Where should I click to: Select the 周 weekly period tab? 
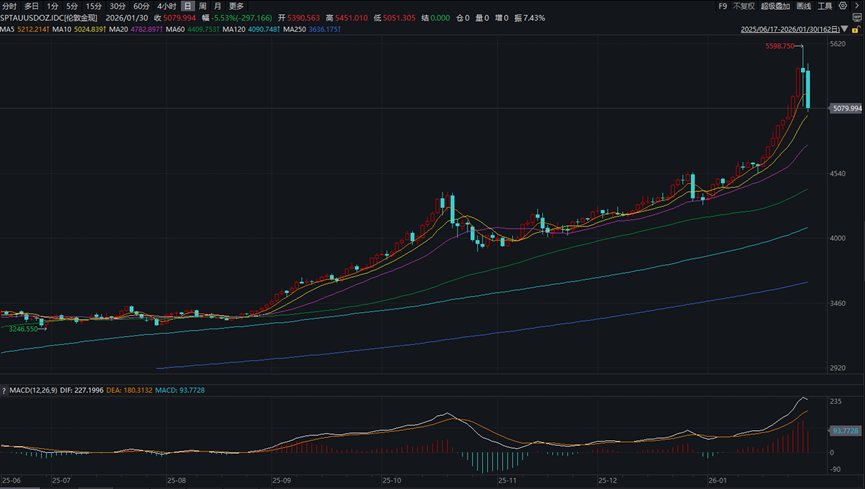(202, 6)
